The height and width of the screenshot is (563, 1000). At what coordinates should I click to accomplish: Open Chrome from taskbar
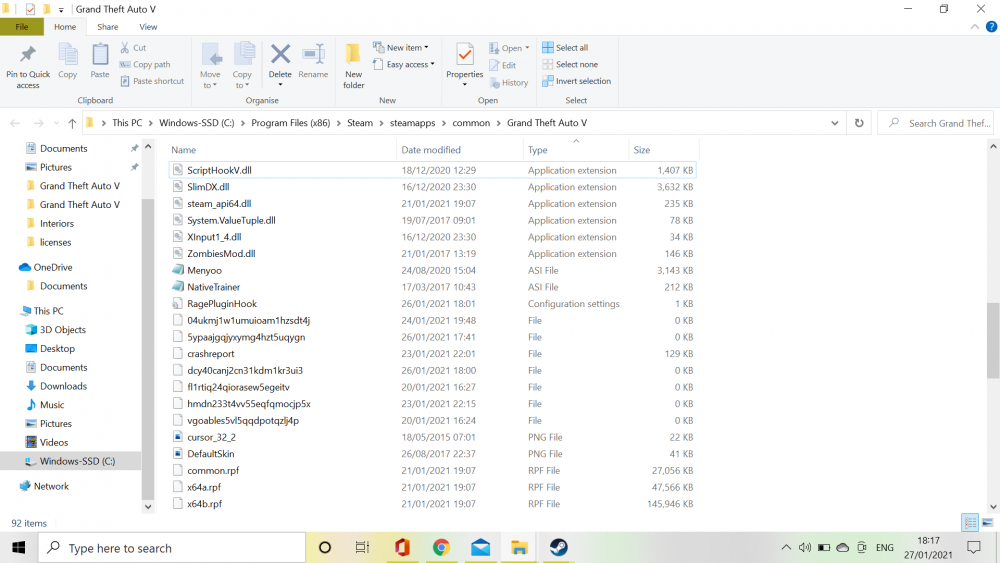click(441, 548)
